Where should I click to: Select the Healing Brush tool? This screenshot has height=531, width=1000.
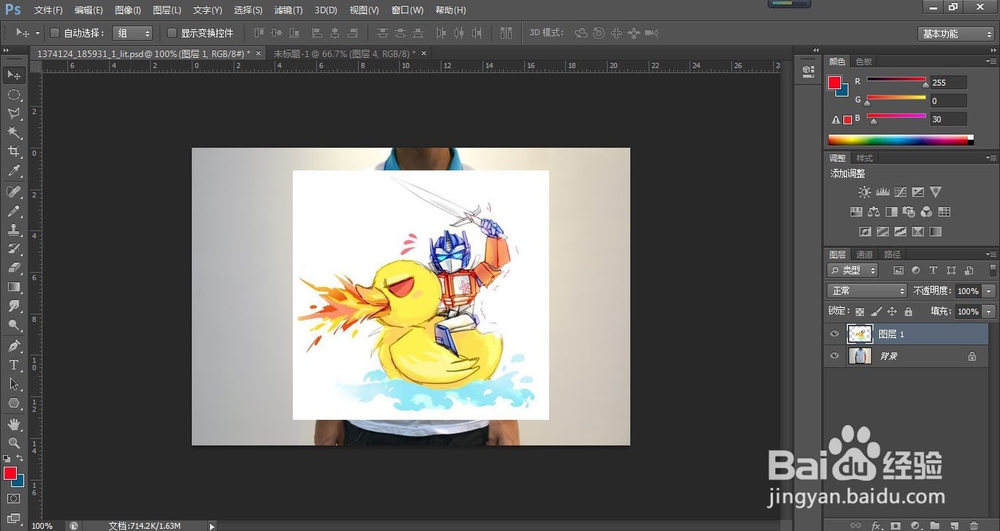click(x=13, y=191)
